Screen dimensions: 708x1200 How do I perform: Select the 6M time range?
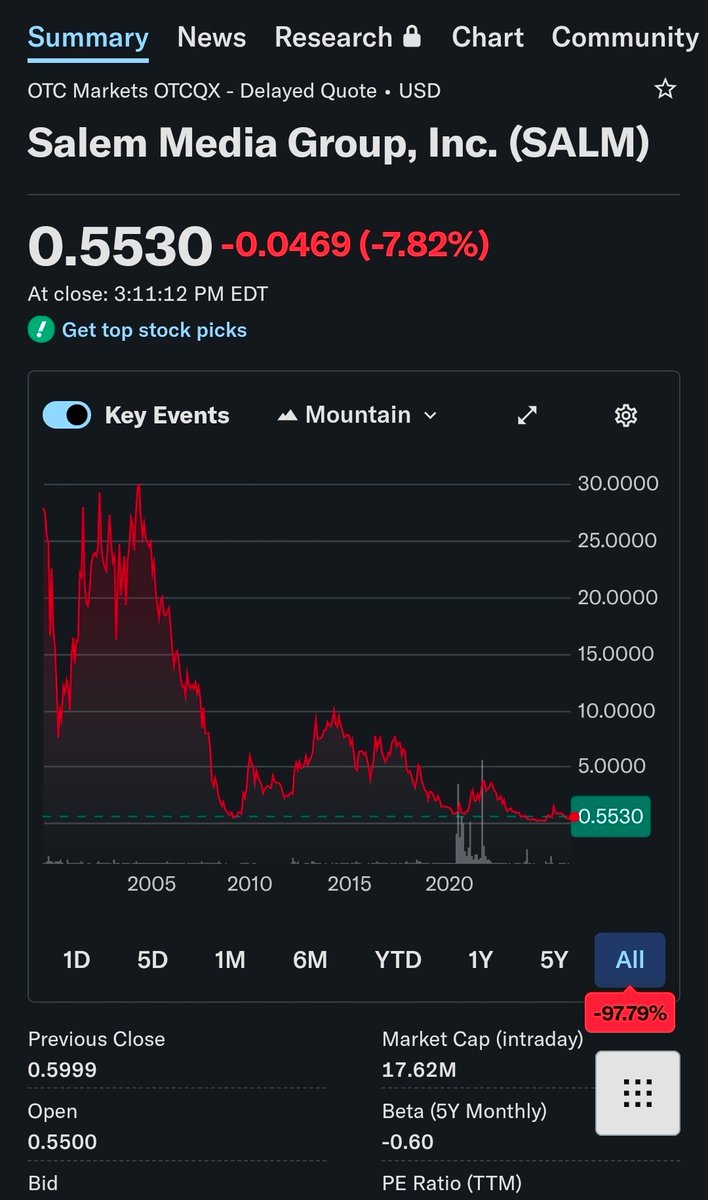[x=310, y=960]
